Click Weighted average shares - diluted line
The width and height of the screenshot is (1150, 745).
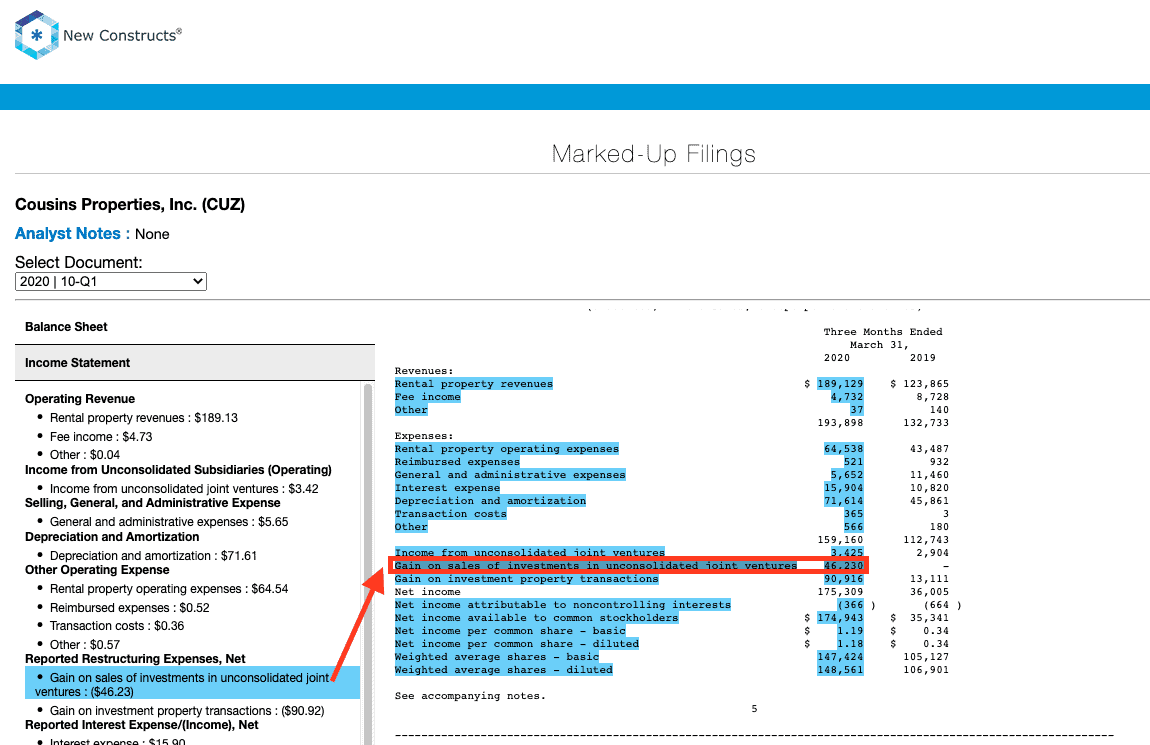(503, 670)
